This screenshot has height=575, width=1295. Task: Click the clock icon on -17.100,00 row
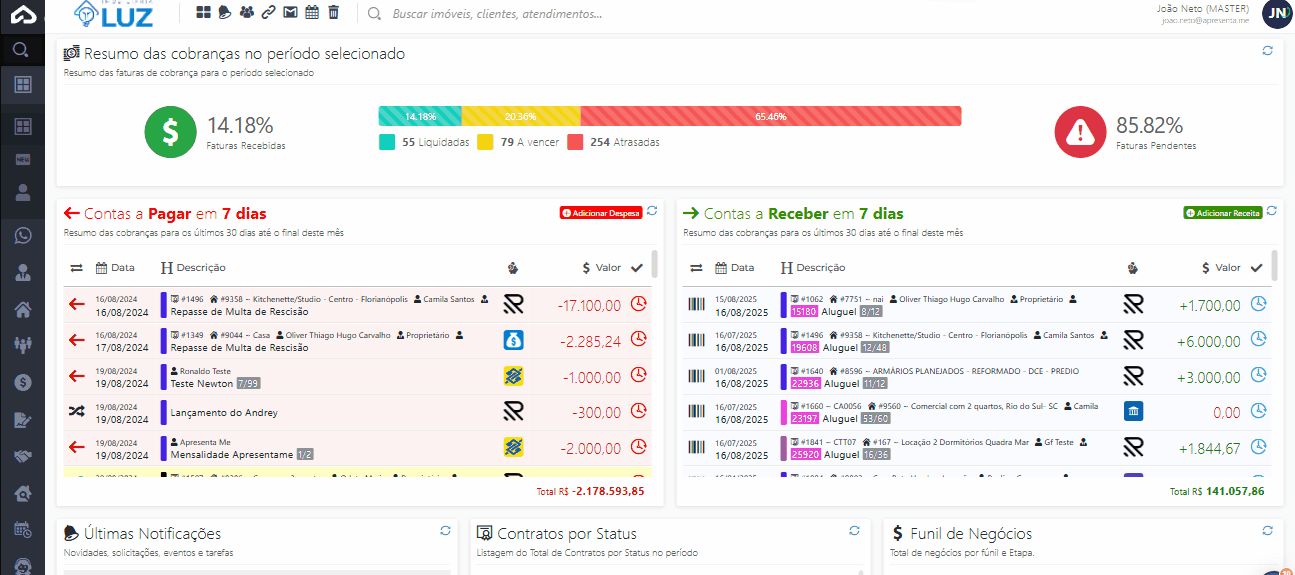point(638,304)
